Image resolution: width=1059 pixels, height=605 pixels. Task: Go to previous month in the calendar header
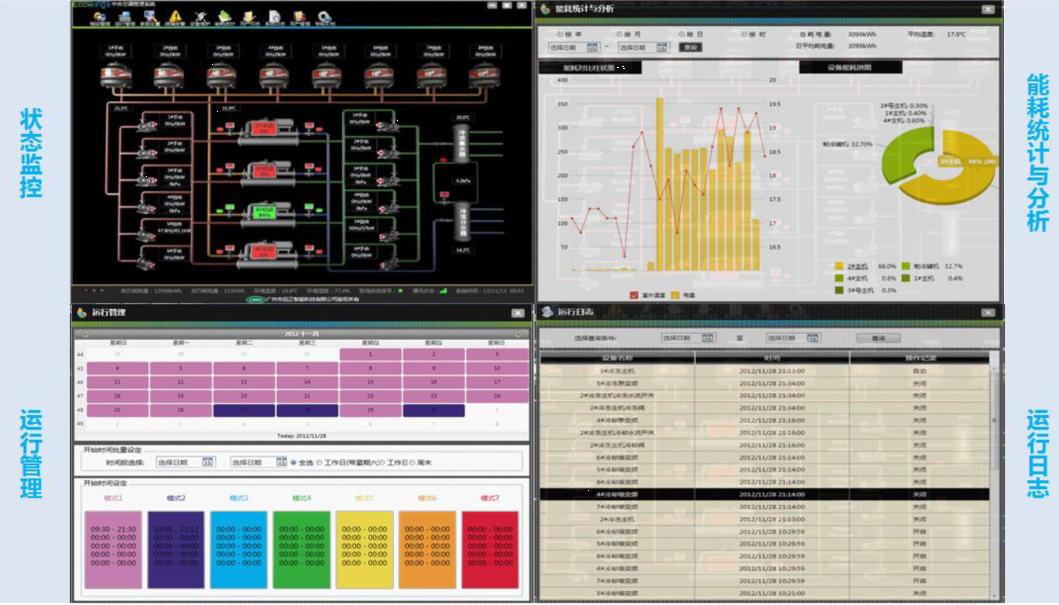[84, 334]
